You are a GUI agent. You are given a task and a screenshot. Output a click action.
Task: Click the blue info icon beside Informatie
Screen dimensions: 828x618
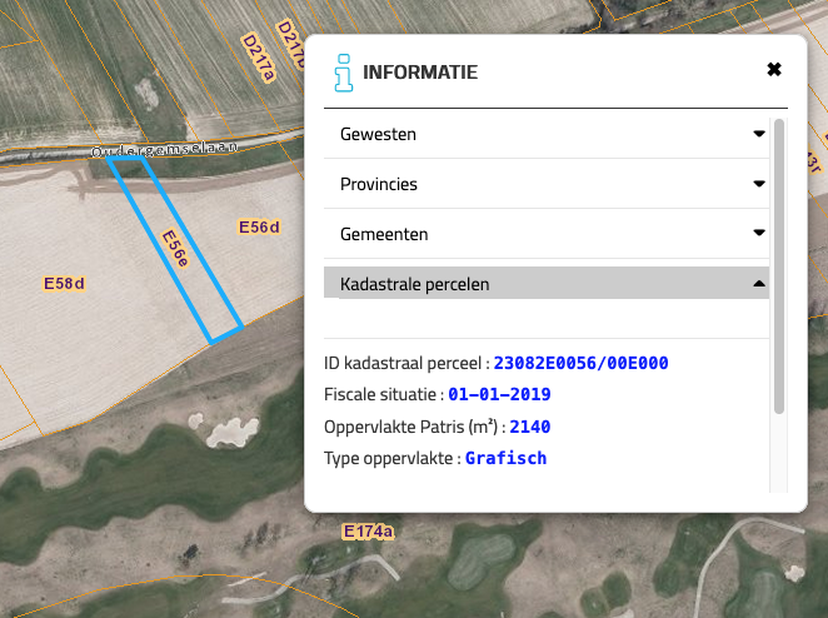point(343,73)
